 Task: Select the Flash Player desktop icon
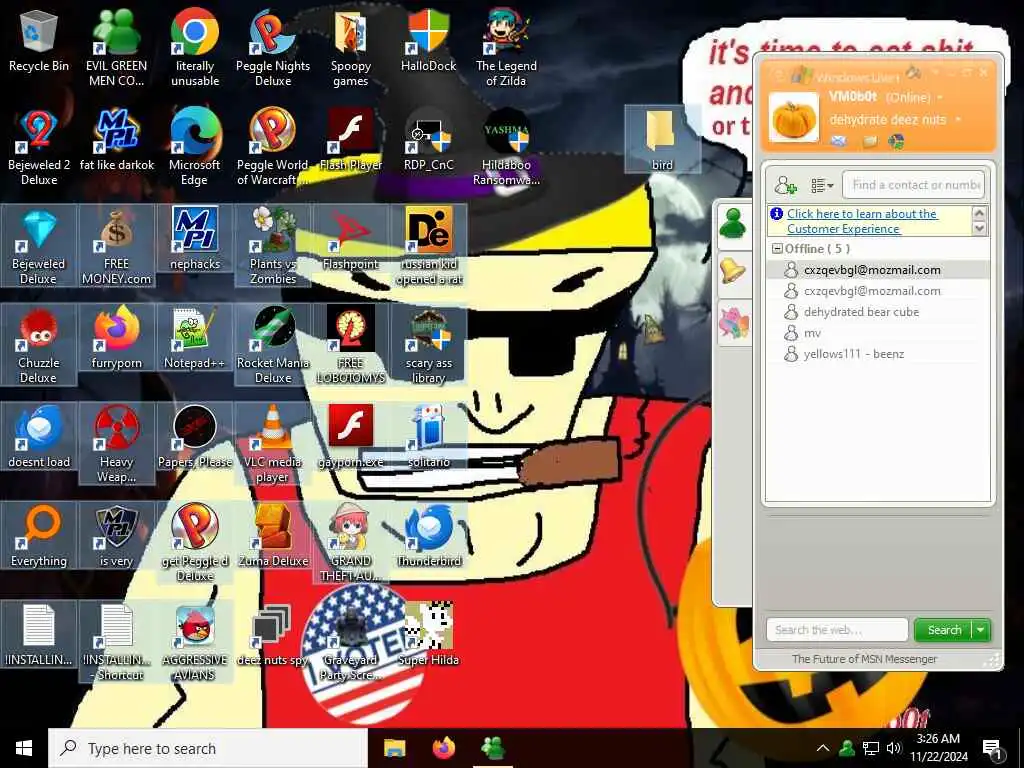pyautogui.click(x=351, y=140)
